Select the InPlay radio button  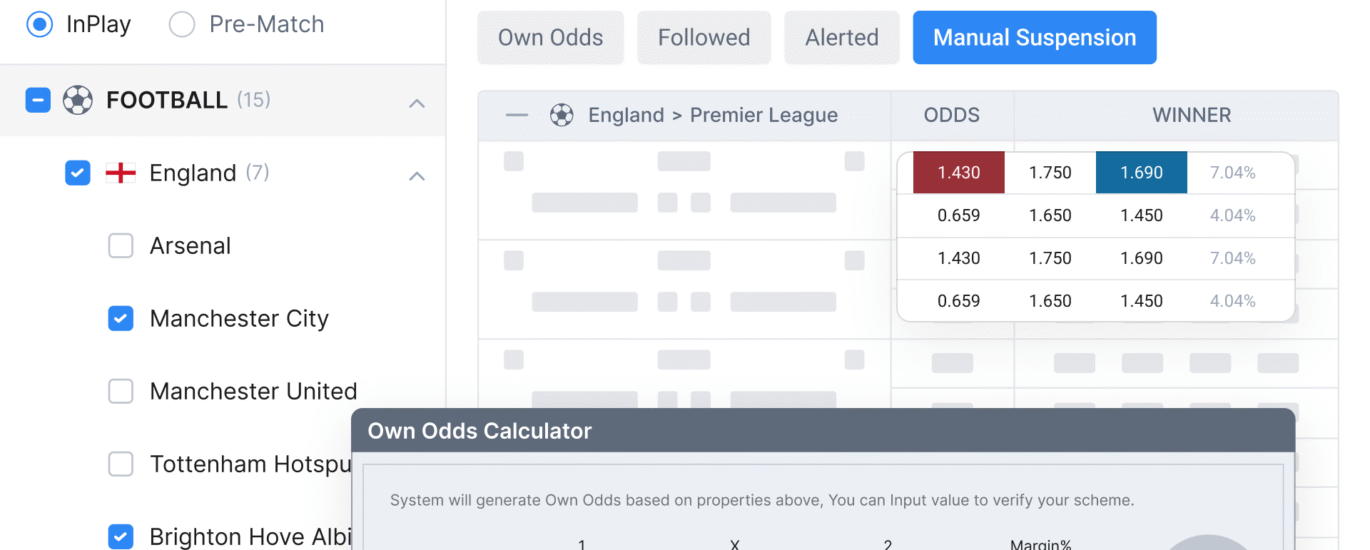[x=39, y=24]
